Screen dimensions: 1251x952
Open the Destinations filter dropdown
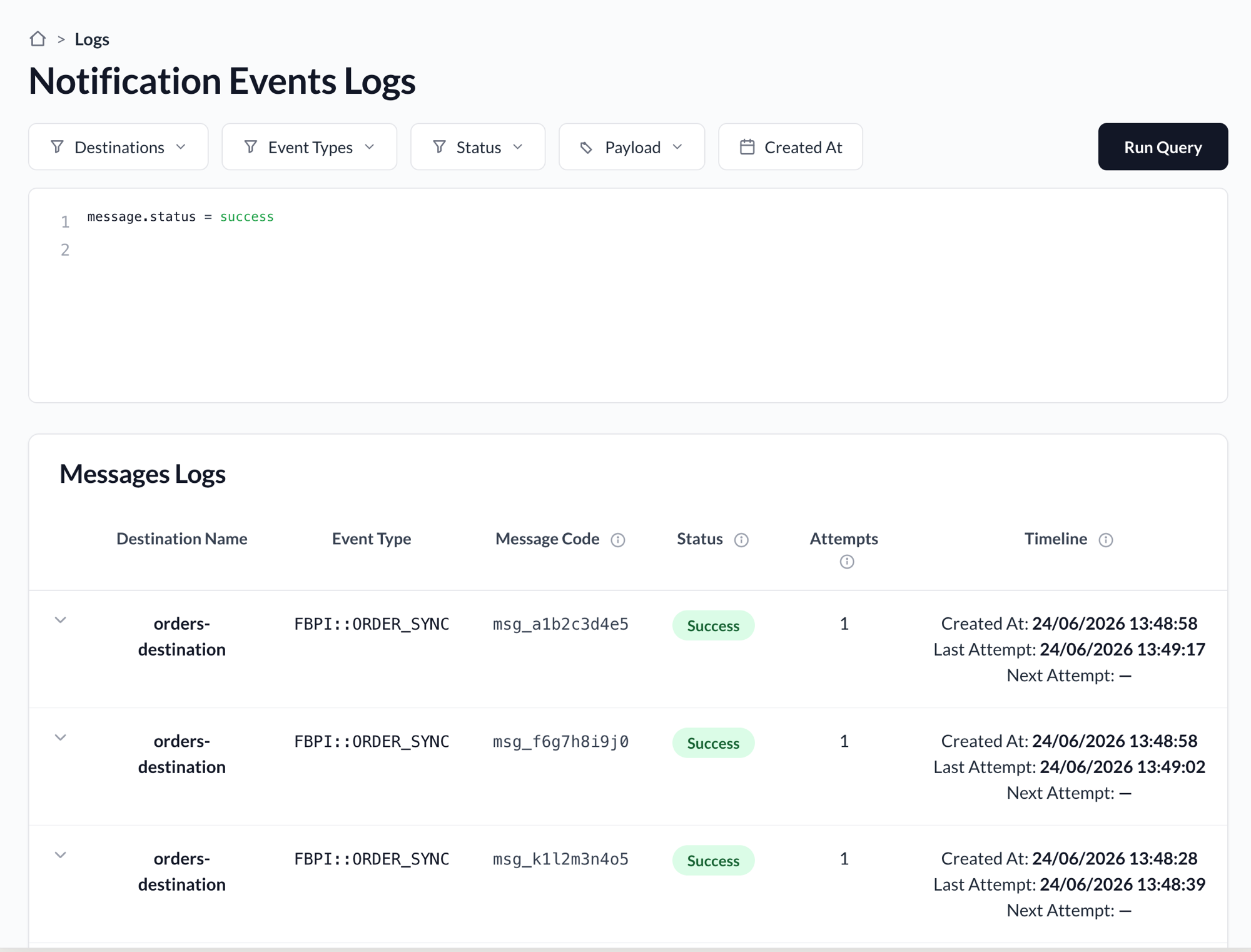[x=118, y=147]
